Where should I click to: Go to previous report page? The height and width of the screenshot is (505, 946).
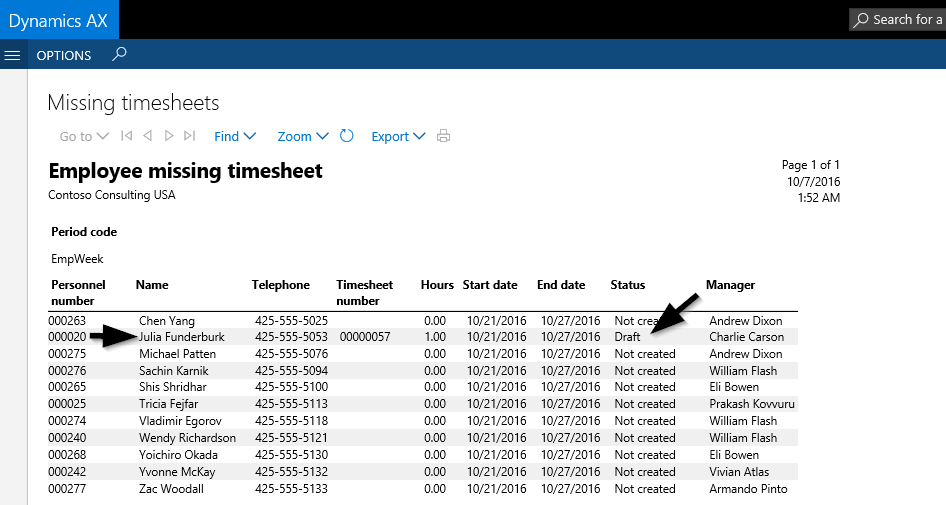pos(147,136)
